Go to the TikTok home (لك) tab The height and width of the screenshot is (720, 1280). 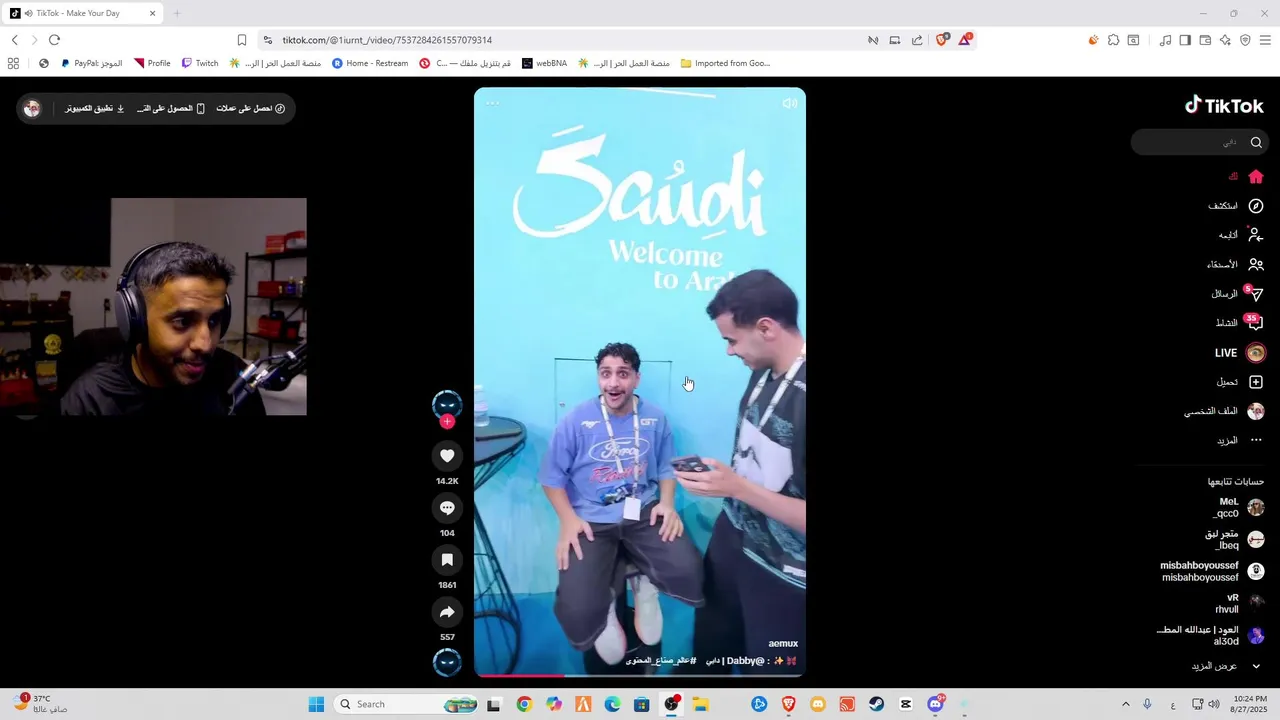(1245, 176)
